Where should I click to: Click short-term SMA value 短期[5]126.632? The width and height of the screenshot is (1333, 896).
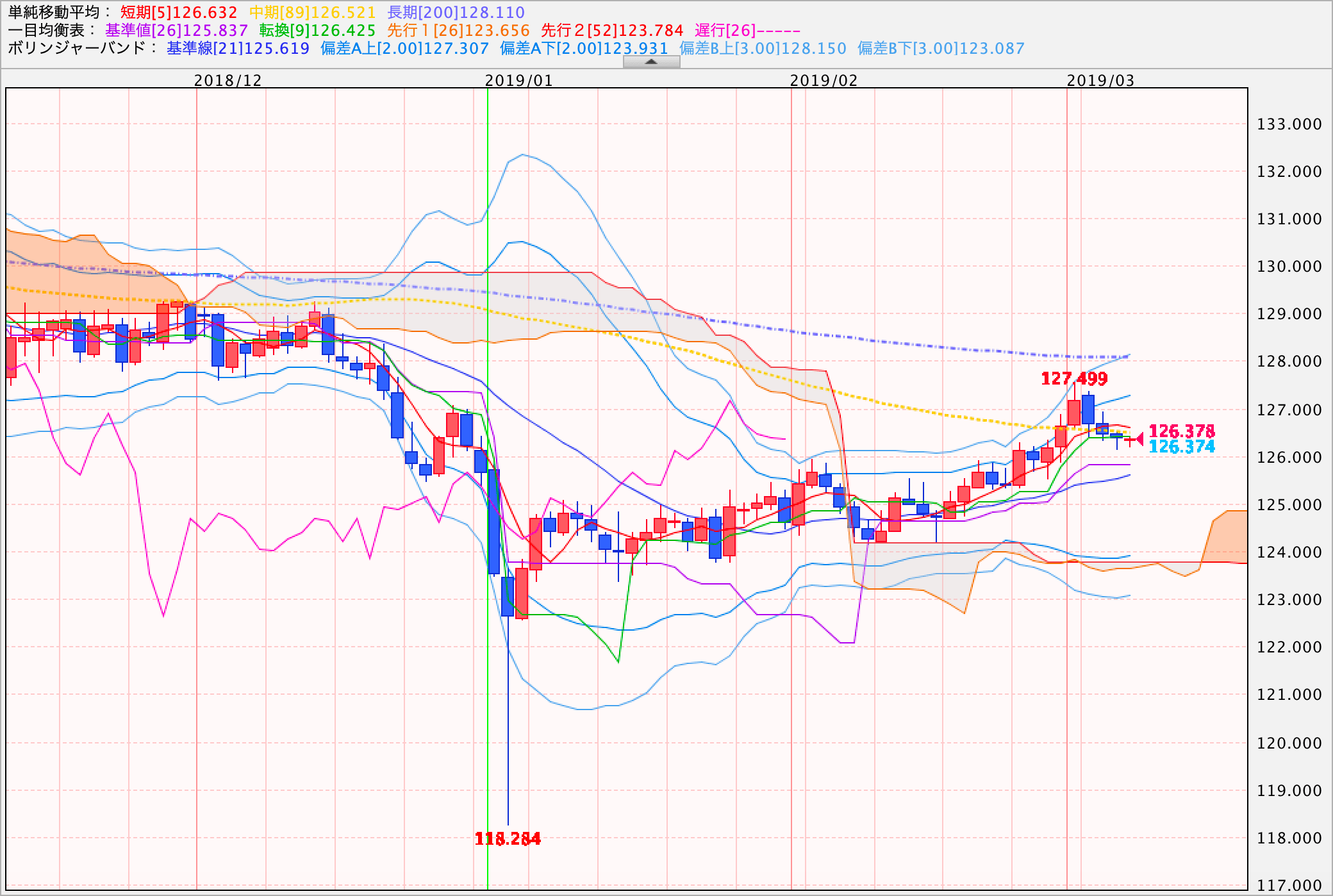click(179, 12)
